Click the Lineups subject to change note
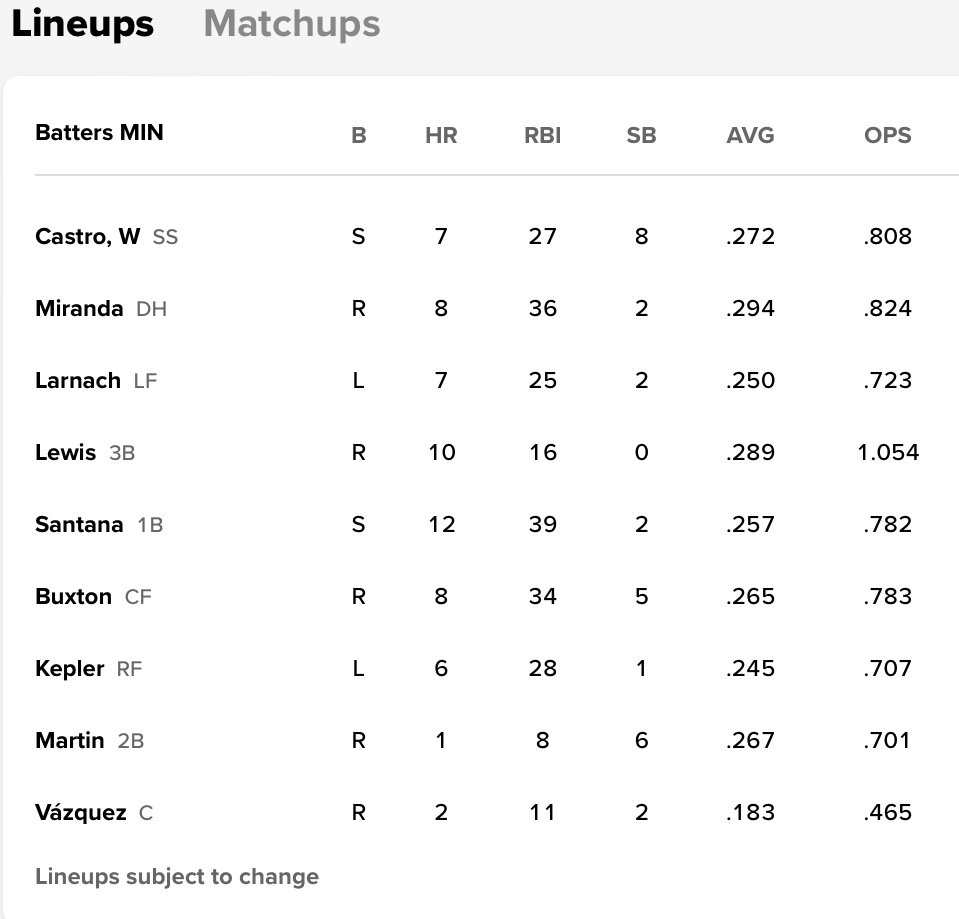This screenshot has width=959, height=919. (177, 877)
